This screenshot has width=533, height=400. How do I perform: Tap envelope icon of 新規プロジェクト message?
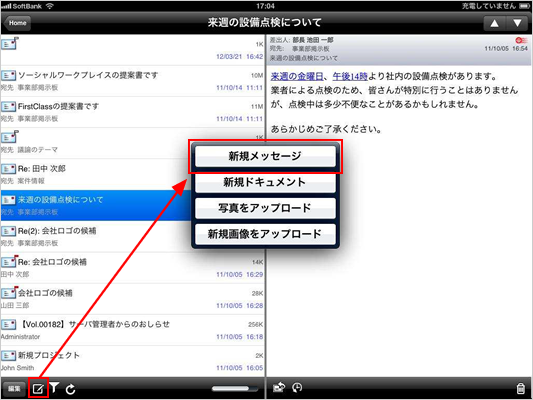[8, 355]
